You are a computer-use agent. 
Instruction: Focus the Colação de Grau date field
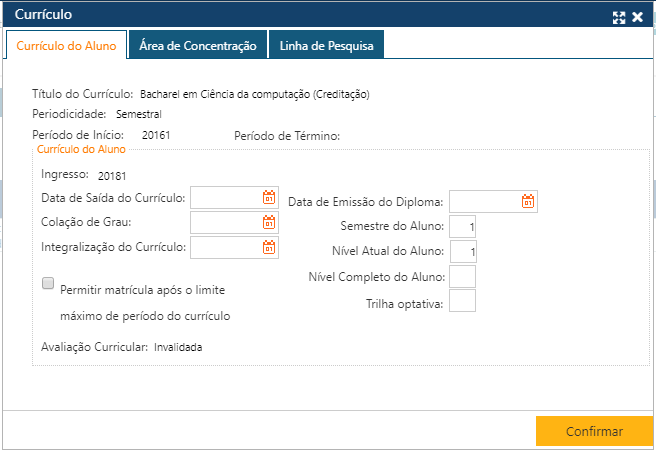point(225,222)
